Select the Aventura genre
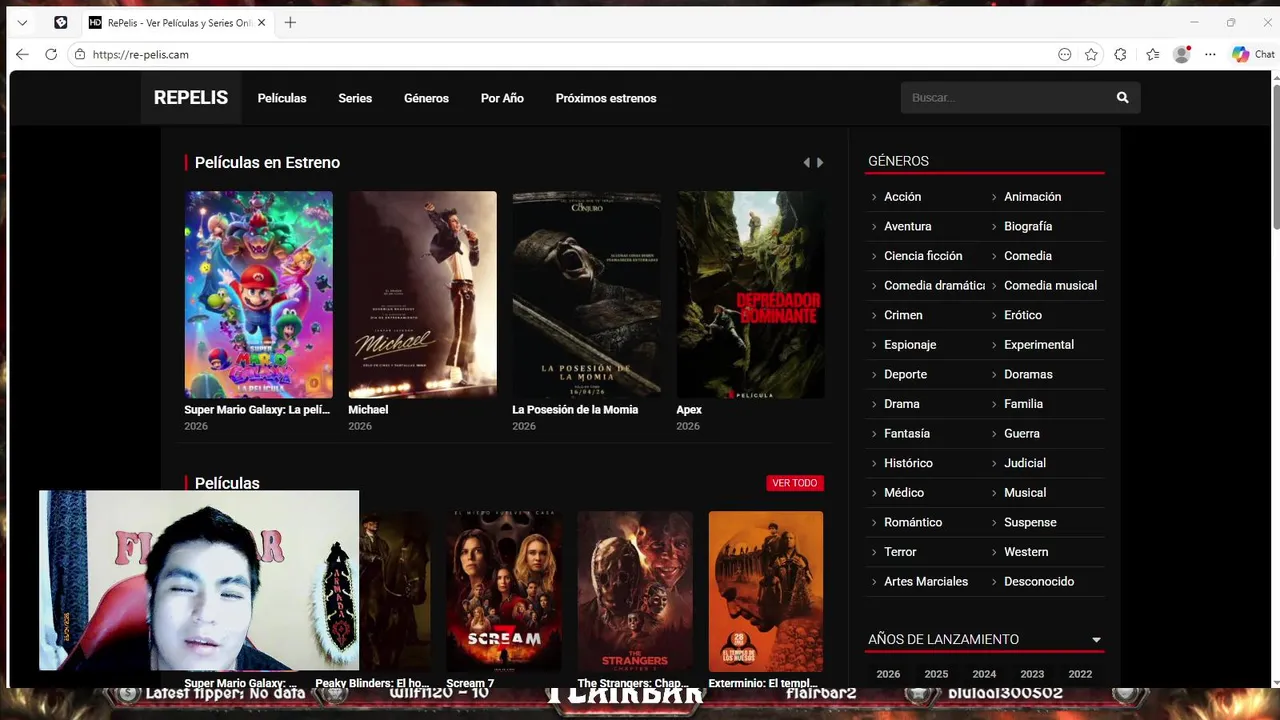The width and height of the screenshot is (1280, 720). click(x=907, y=226)
